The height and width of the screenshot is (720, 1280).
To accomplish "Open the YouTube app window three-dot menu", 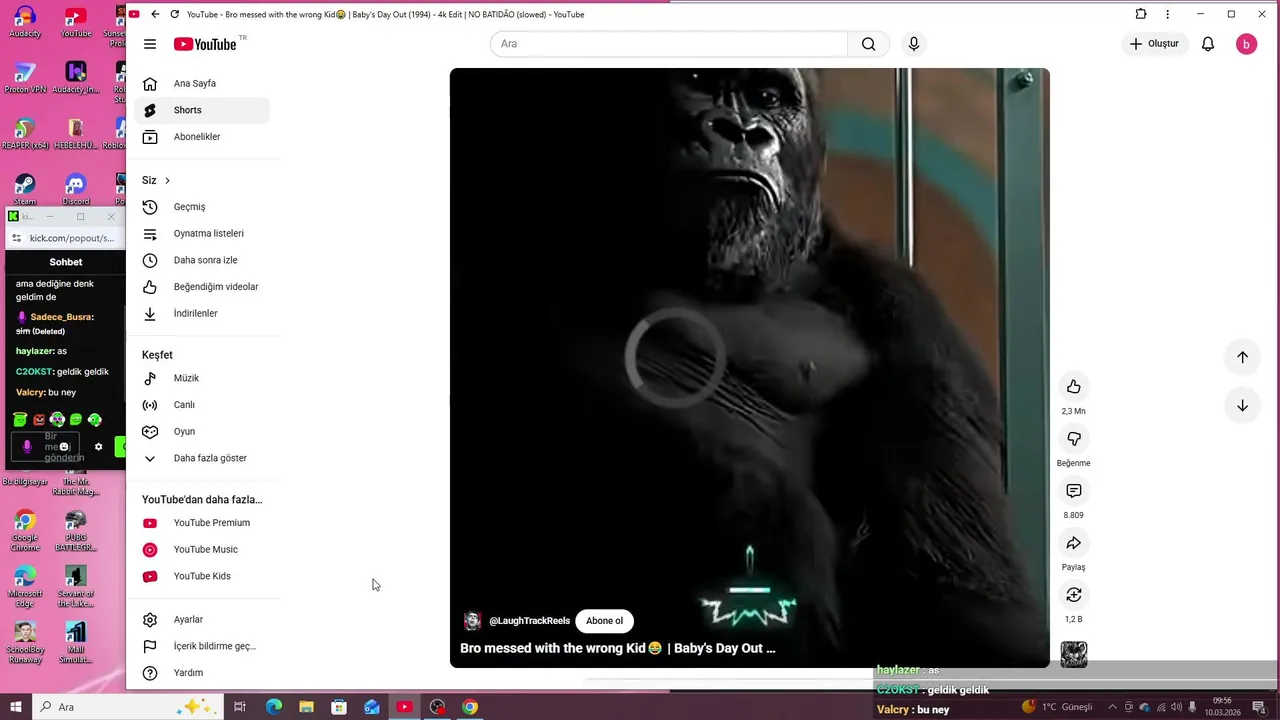I will click(1167, 14).
